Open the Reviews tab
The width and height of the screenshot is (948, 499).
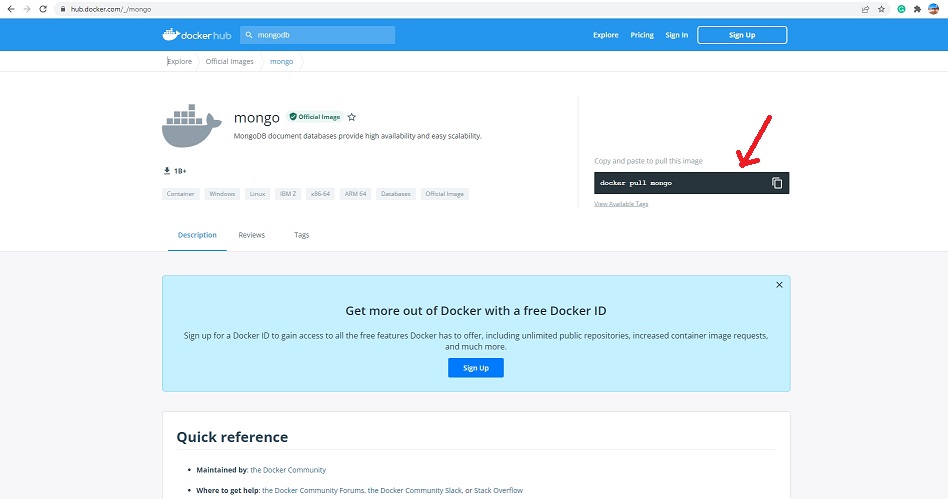(x=251, y=235)
